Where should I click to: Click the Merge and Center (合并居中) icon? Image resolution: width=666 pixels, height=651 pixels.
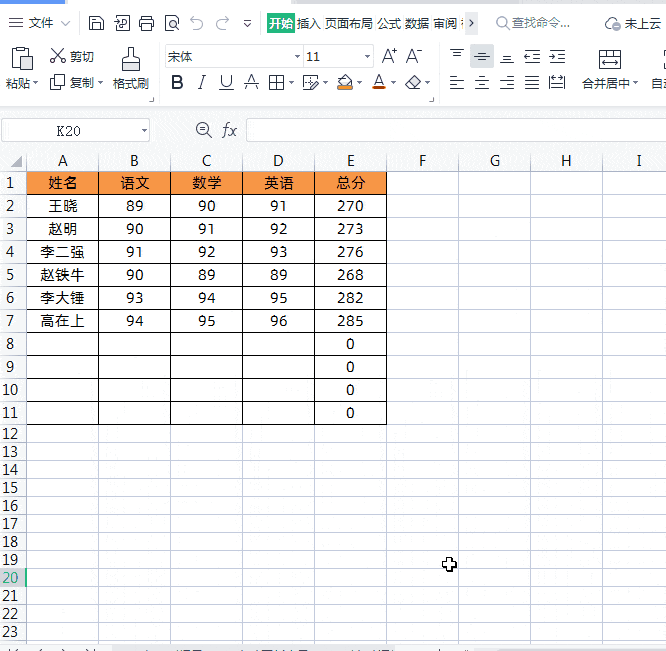click(x=609, y=60)
